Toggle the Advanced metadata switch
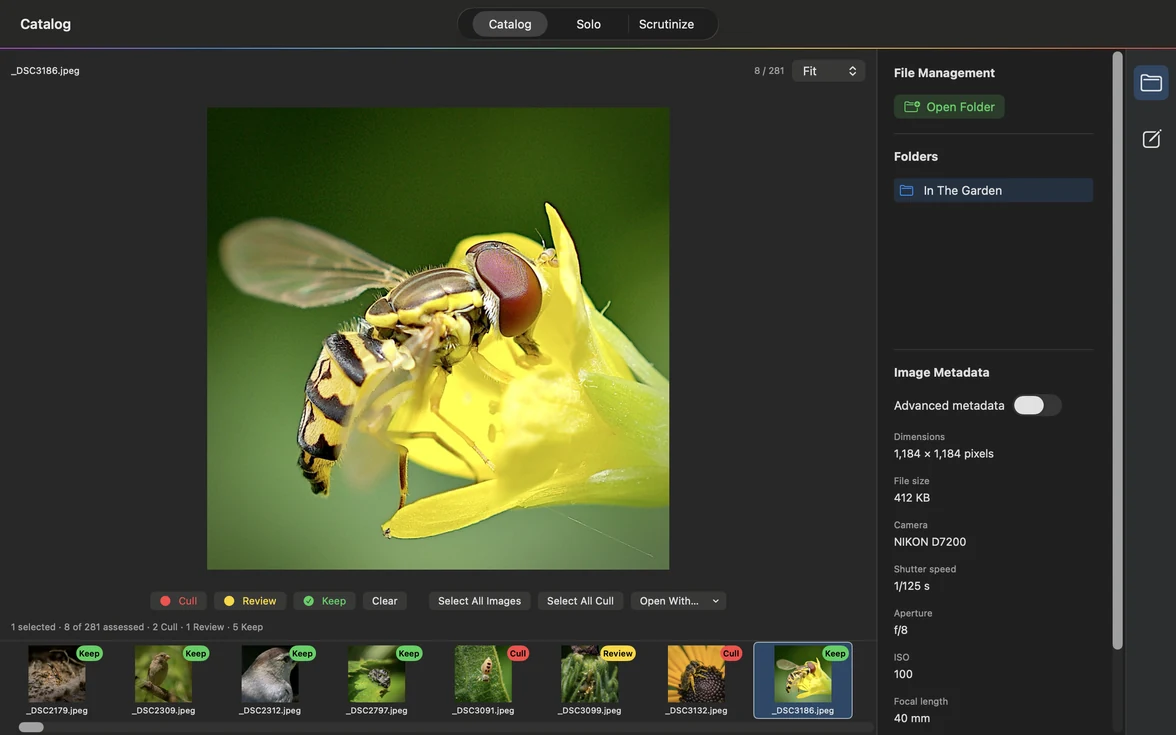Screen dimensions: 1176x735 click(x=1036, y=405)
